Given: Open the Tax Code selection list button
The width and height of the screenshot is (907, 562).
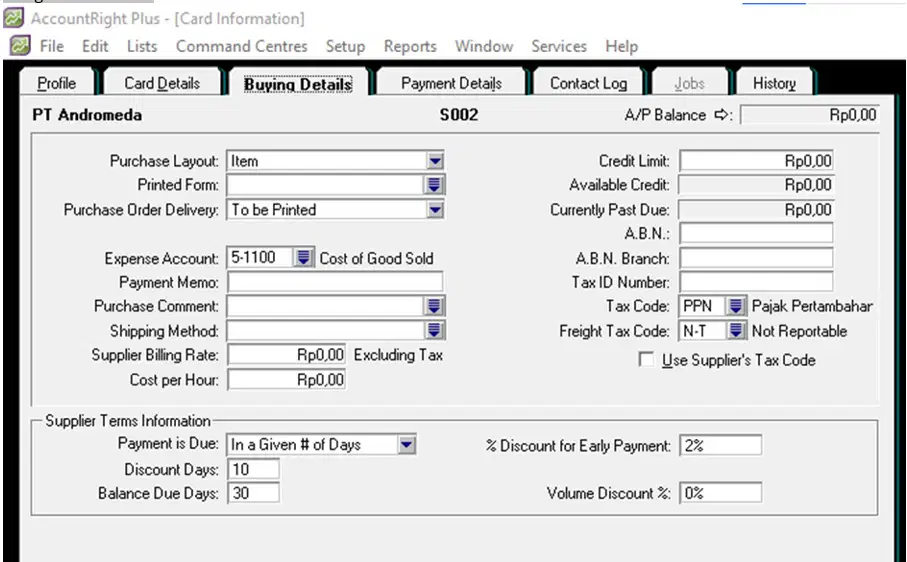Looking at the screenshot, I should point(735,305).
